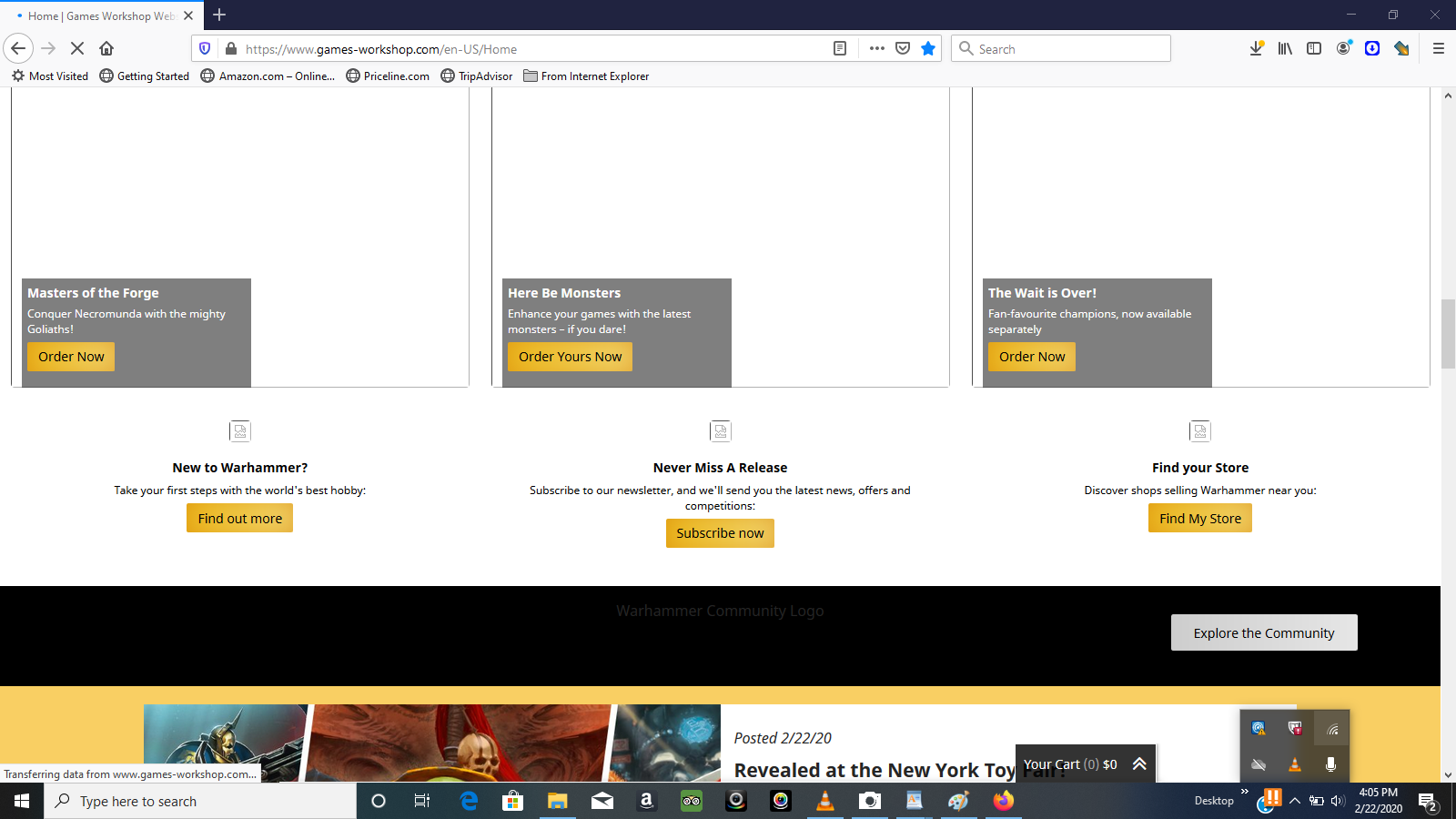The width and height of the screenshot is (1456, 819).
Task: Open Priceline.com bookmark
Action: 388,76
